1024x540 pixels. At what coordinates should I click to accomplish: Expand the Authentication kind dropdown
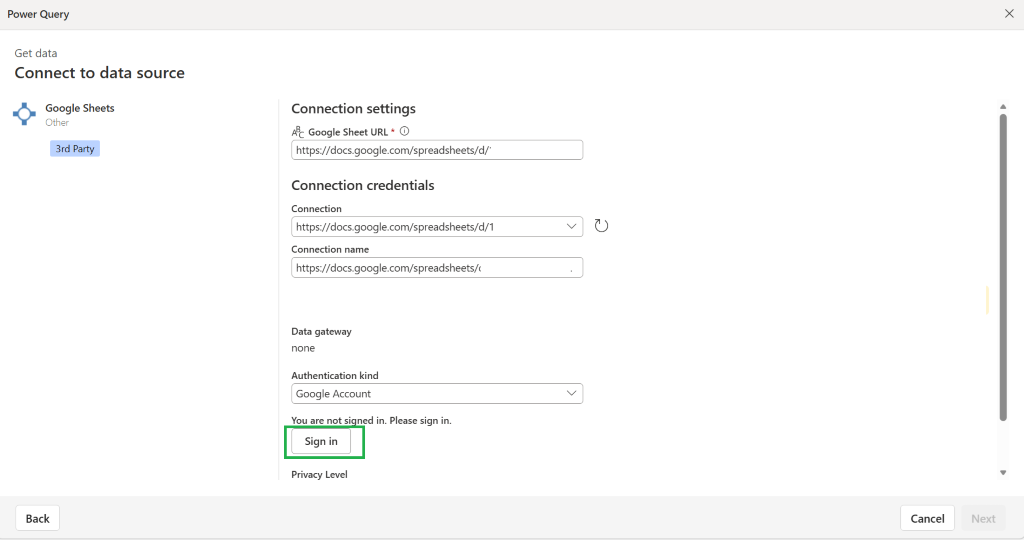coord(437,394)
